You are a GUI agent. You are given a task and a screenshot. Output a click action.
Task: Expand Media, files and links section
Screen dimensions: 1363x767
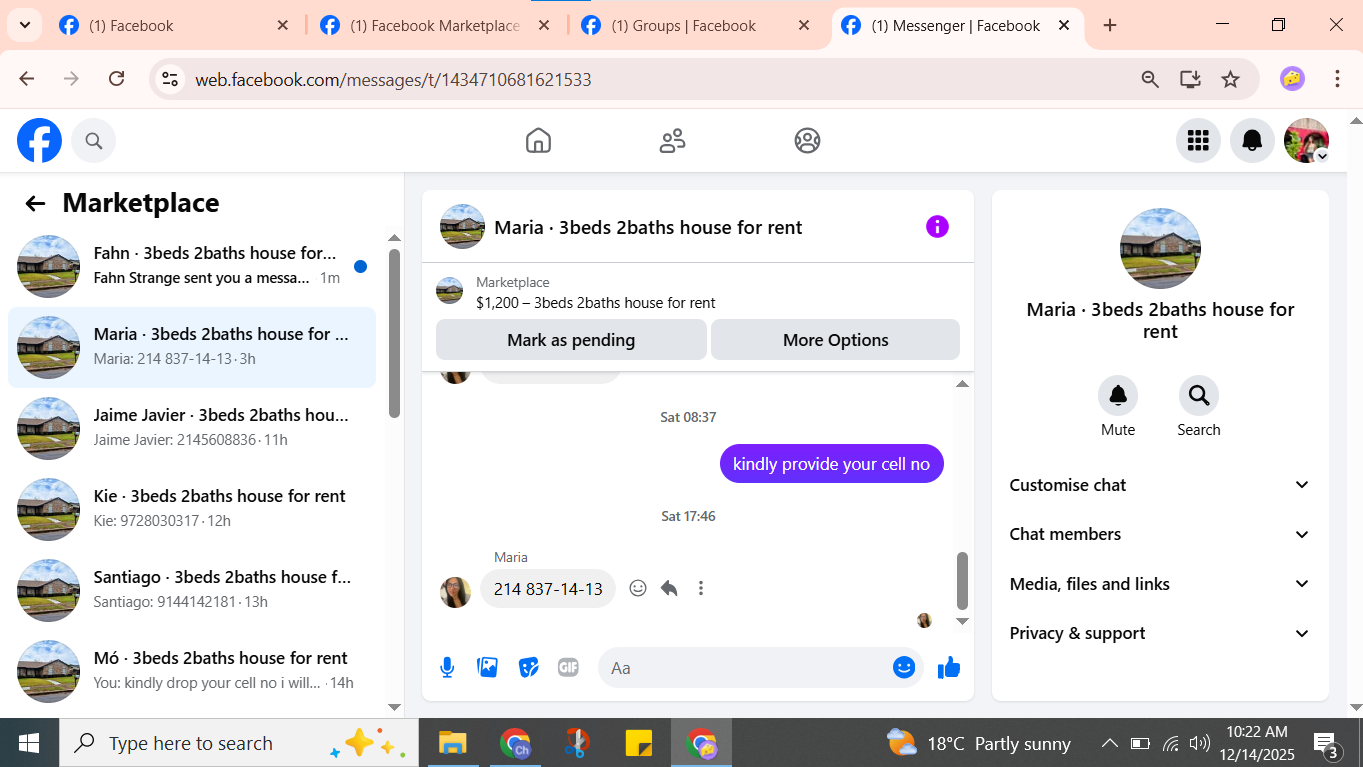coord(1160,584)
